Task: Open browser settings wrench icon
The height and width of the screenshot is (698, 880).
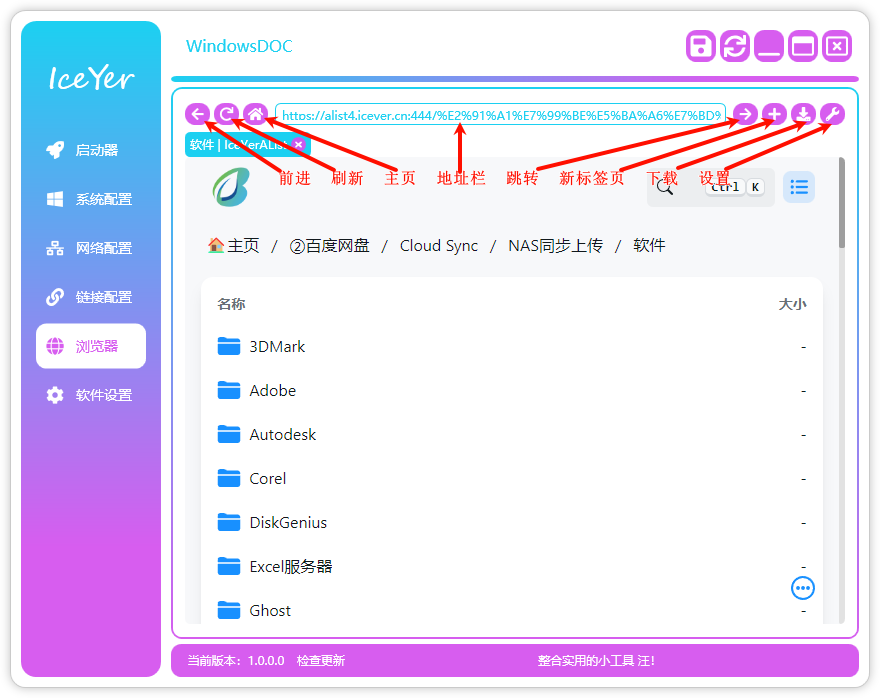Action: click(832, 114)
